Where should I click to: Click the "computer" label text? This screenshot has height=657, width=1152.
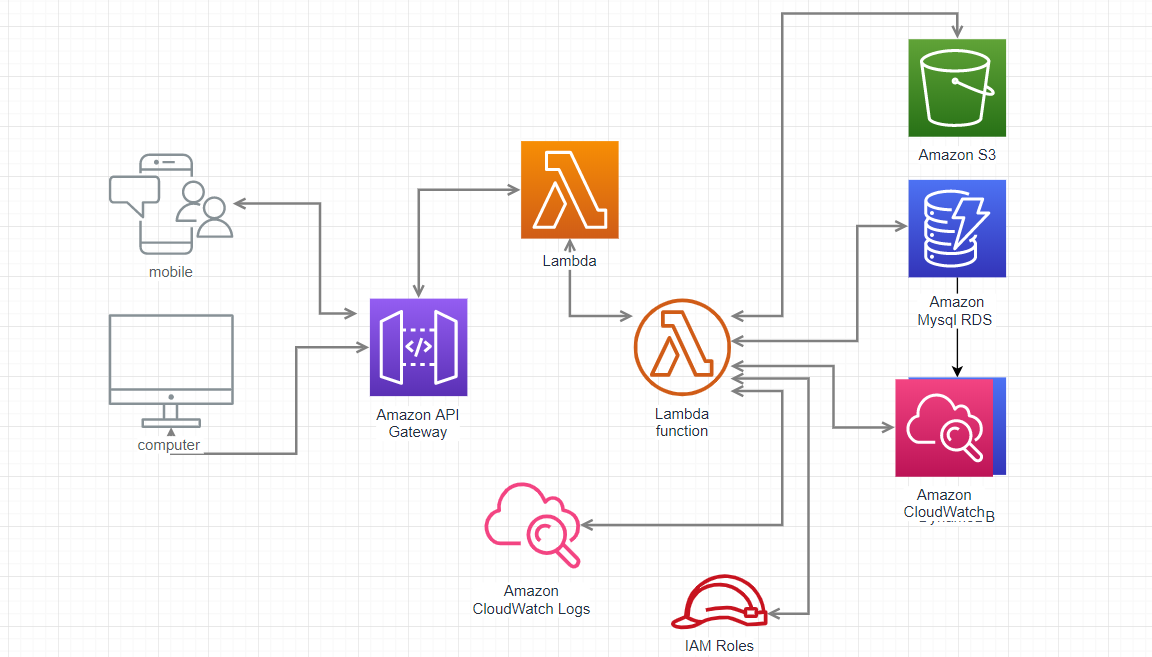point(168,445)
